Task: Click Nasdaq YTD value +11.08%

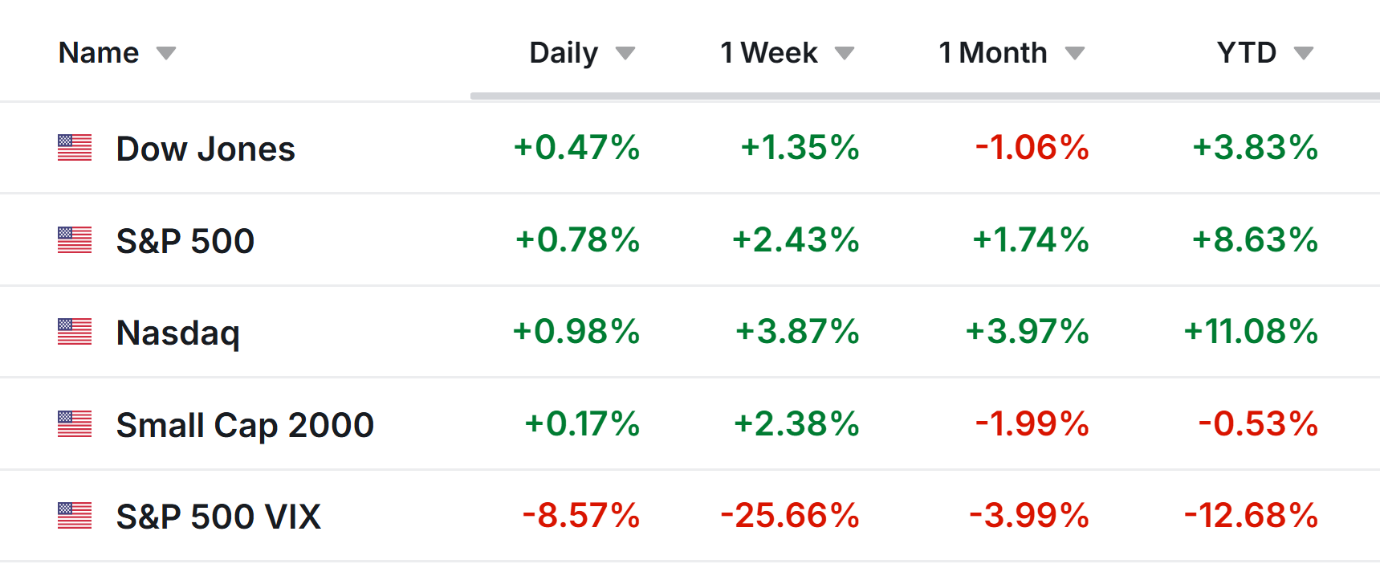Action: [1251, 332]
